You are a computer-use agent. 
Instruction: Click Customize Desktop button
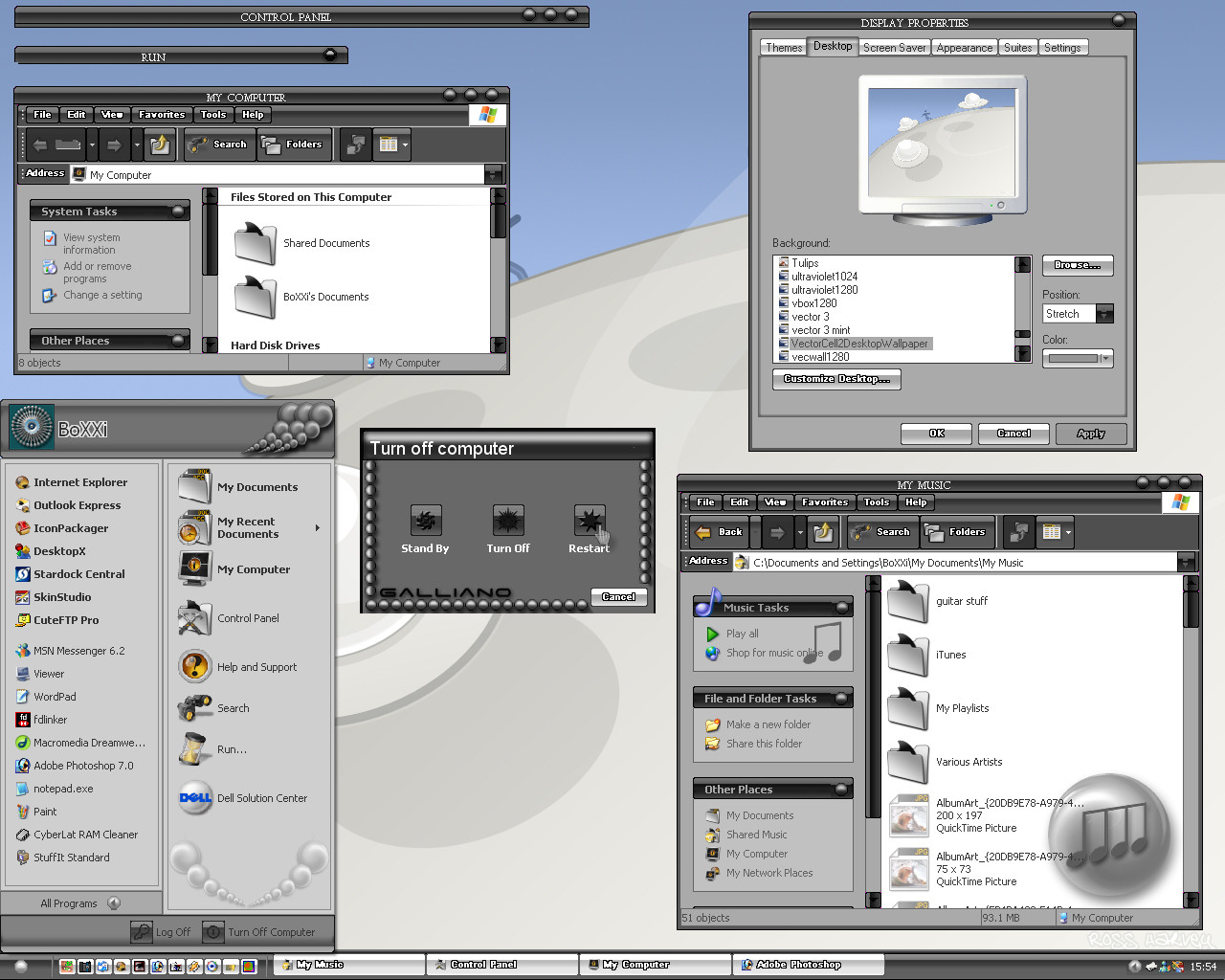coord(836,379)
